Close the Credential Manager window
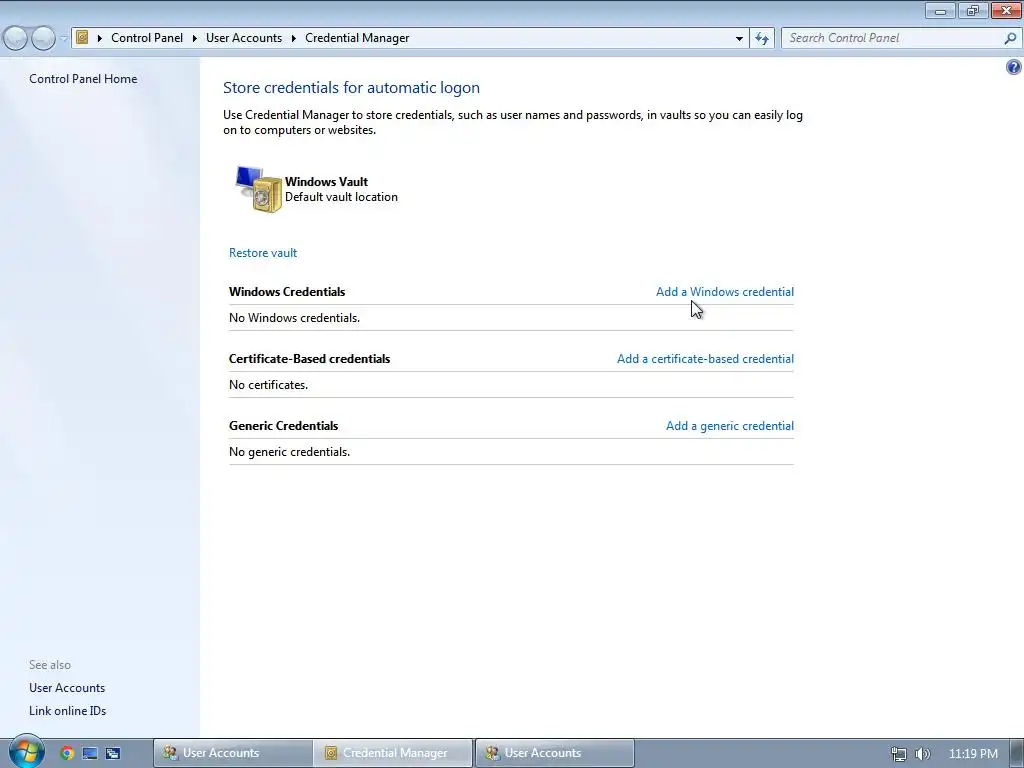The width and height of the screenshot is (1024, 768). coord(1006,10)
